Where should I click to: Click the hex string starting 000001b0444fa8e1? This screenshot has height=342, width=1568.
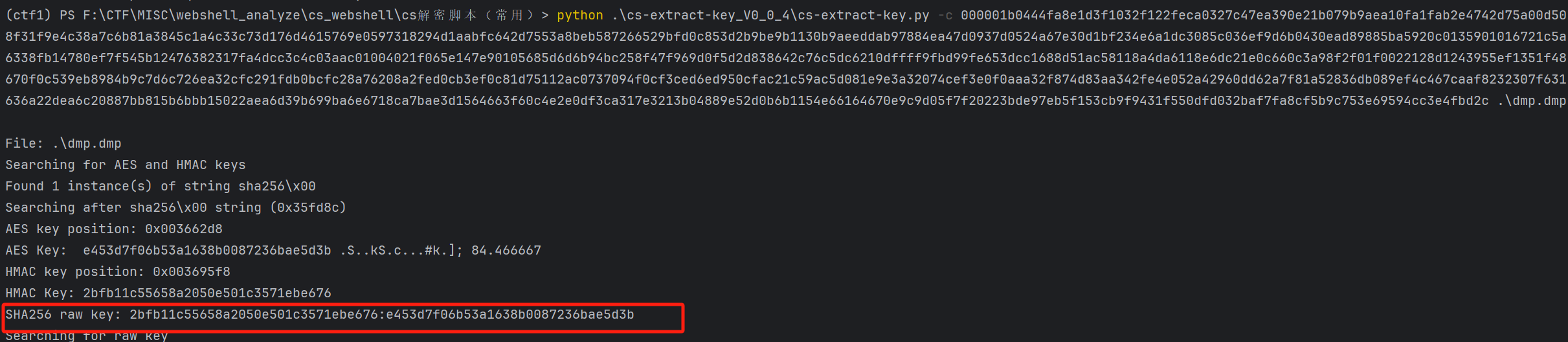tap(1263, 15)
